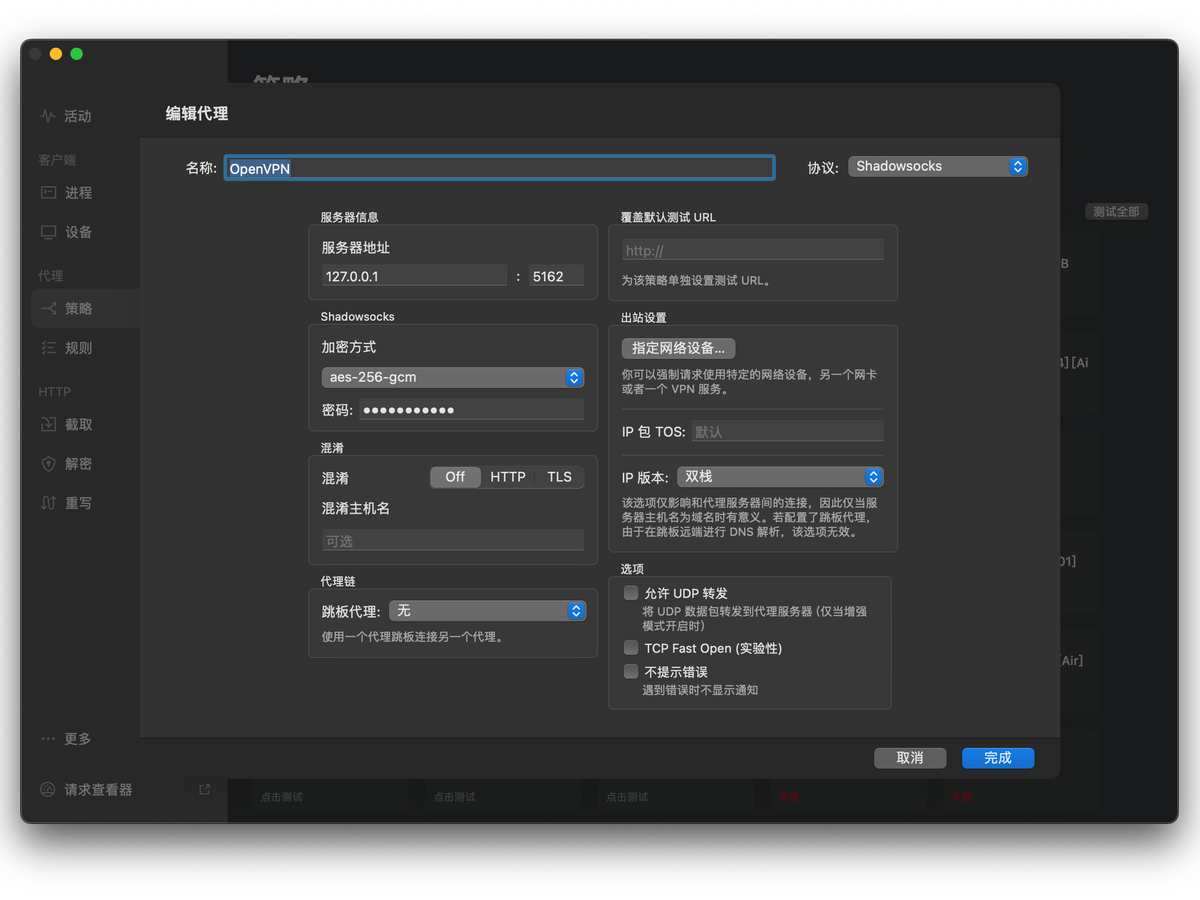1200x900 pixels.
Task: Click the external-link icon beside 请求查看器
Action: 205,790
